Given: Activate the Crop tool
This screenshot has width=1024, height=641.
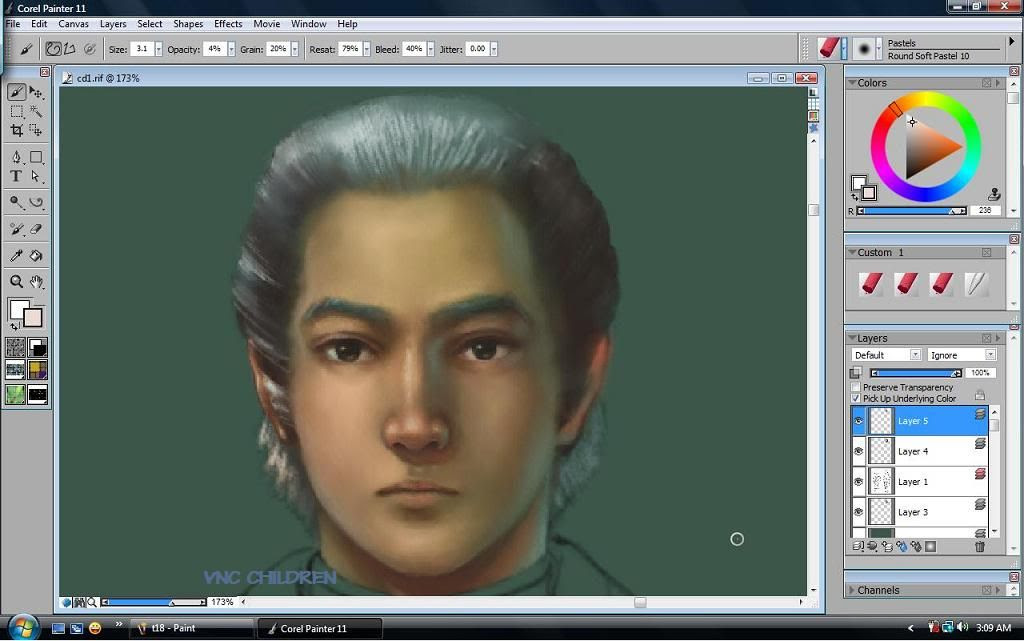Looking at the screenshot, I should (16, 131).
